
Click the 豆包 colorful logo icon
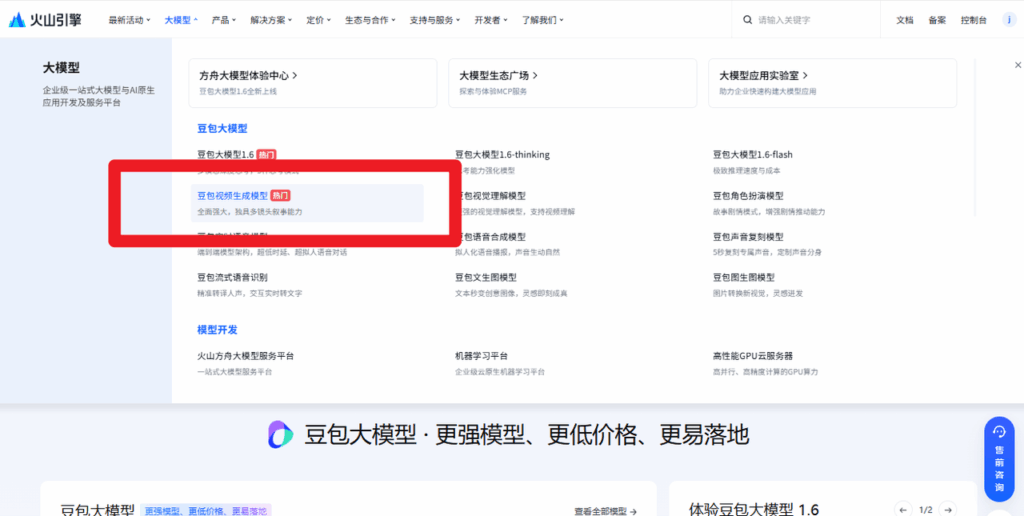coord(280,434)
